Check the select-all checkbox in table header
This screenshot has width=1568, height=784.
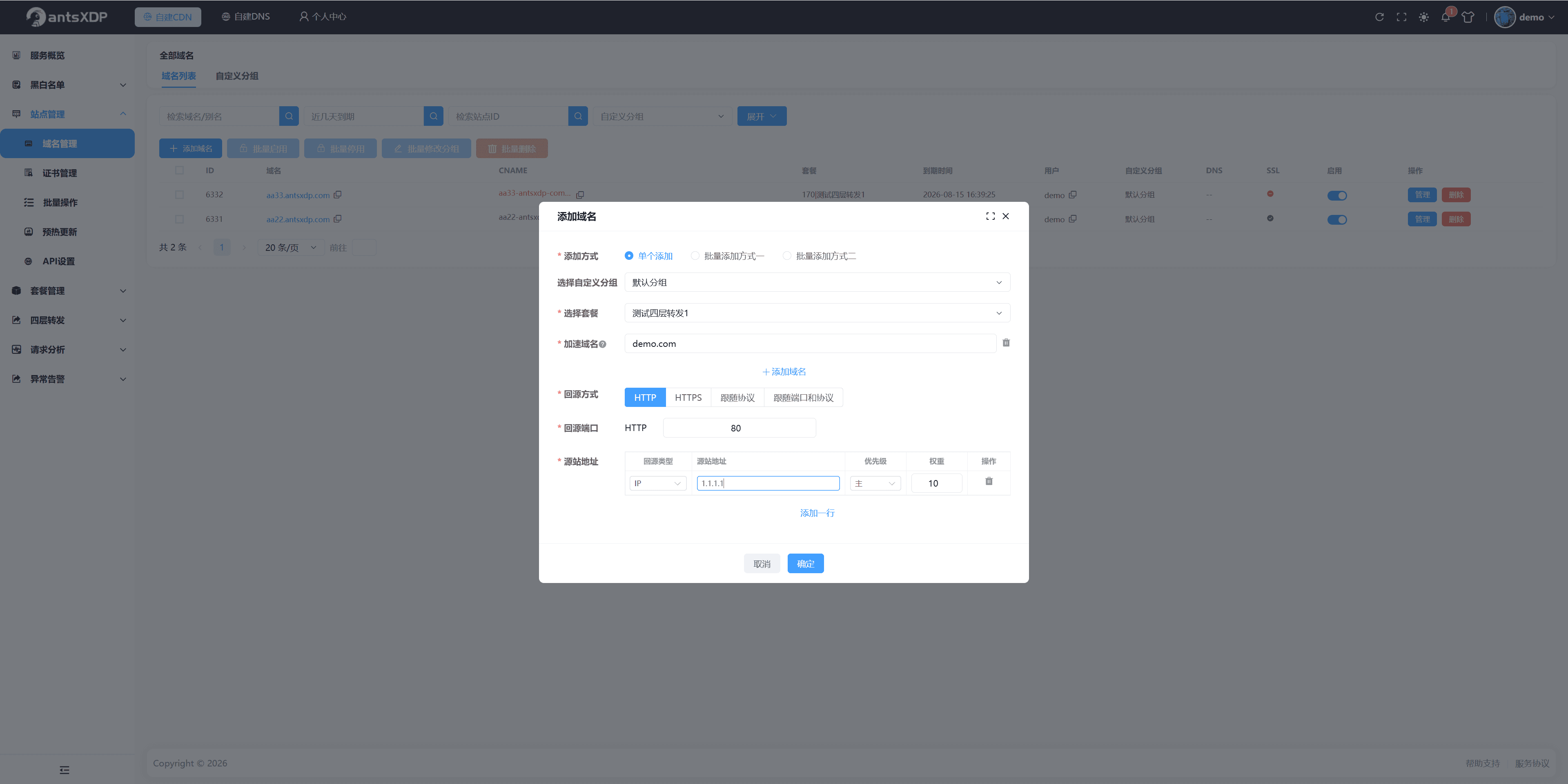point(180,170)
